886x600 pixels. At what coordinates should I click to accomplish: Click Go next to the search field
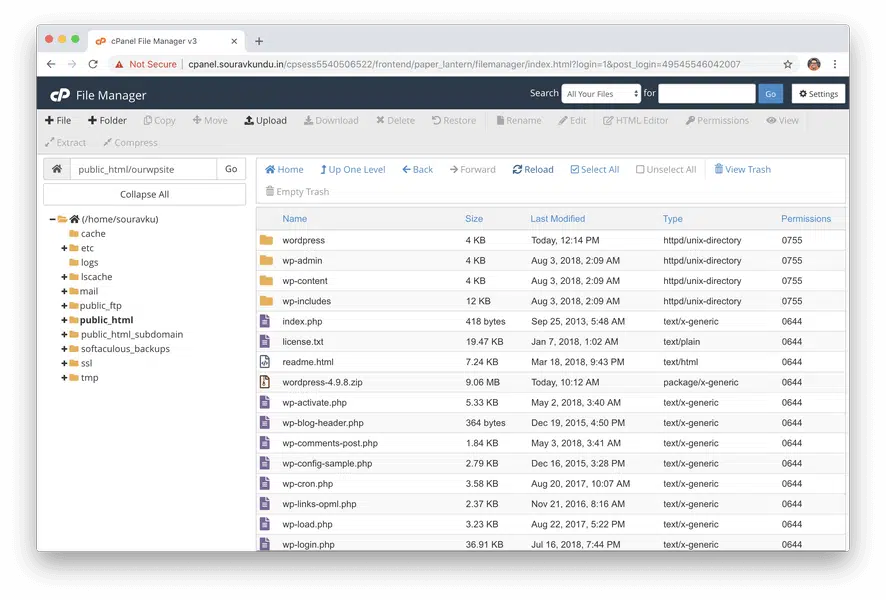770,94
